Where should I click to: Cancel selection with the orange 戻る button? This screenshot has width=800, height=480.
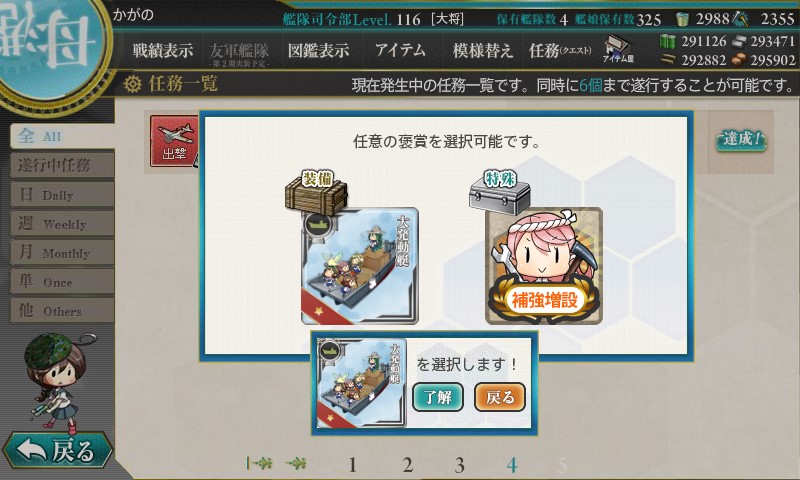499,397
